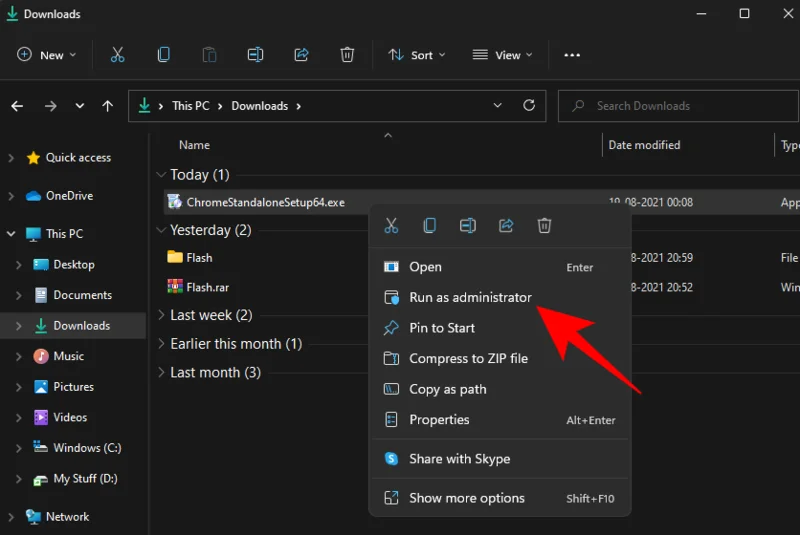Expand the Last month (3) group
Viewport: 800px width, 535px height.
point(161,372)
